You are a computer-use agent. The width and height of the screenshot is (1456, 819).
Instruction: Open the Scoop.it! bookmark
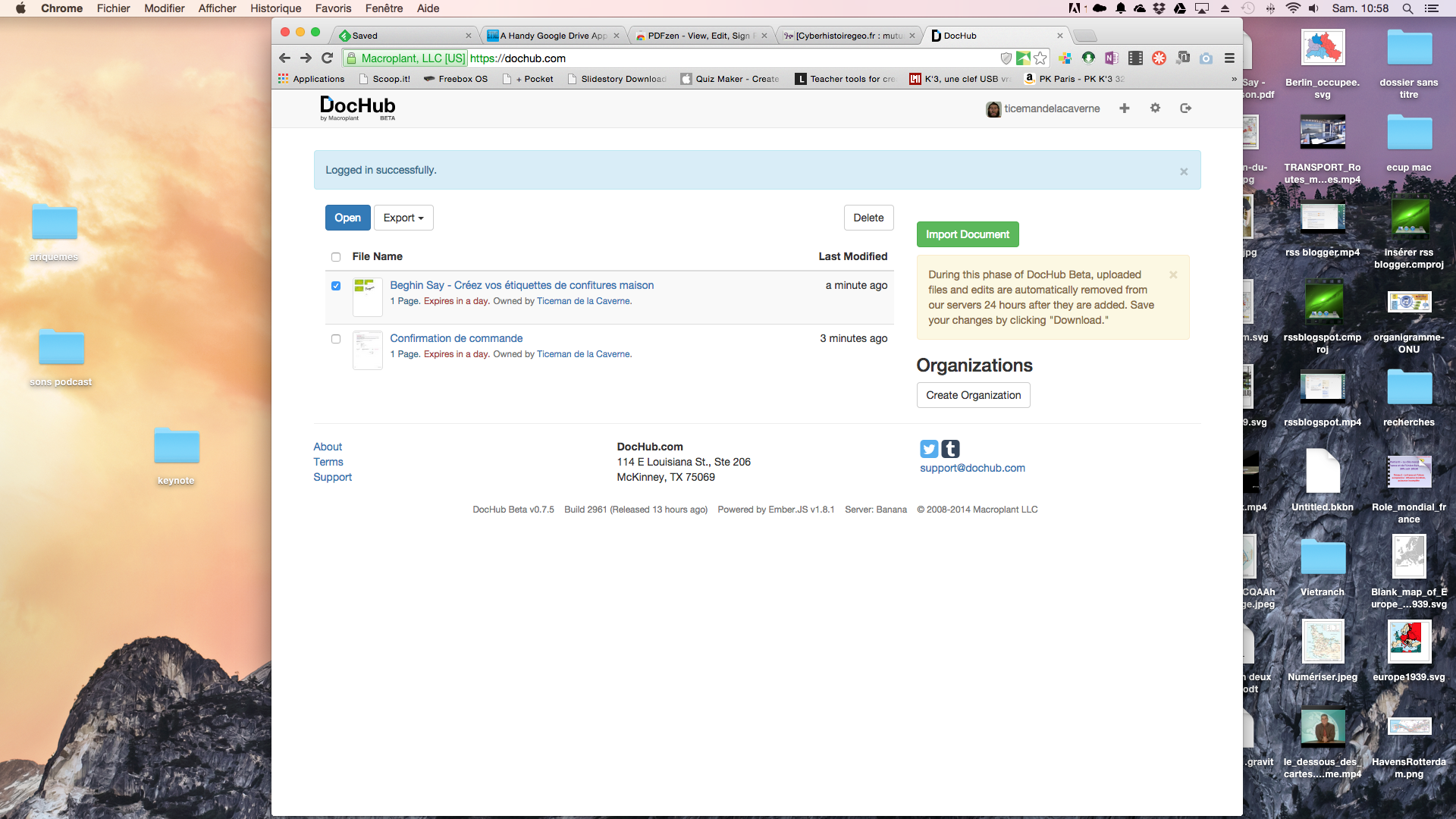(384, 79)
